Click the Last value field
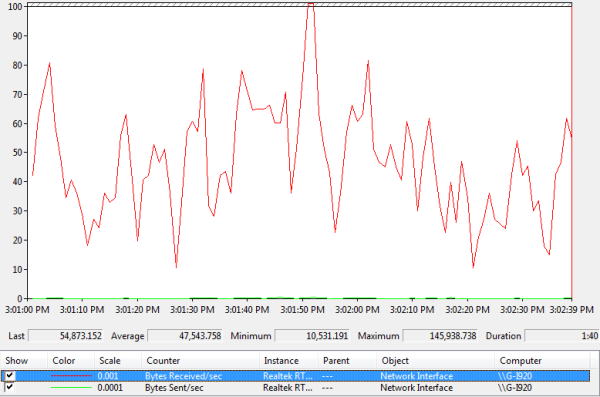Viewport: 600px width, 397px height. pos(65,336)
